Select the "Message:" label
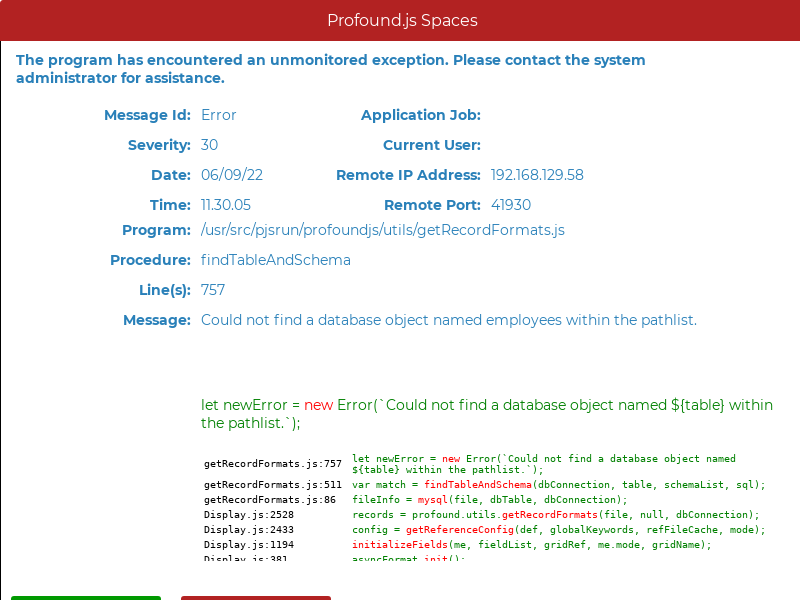 (x=157, y=320)
